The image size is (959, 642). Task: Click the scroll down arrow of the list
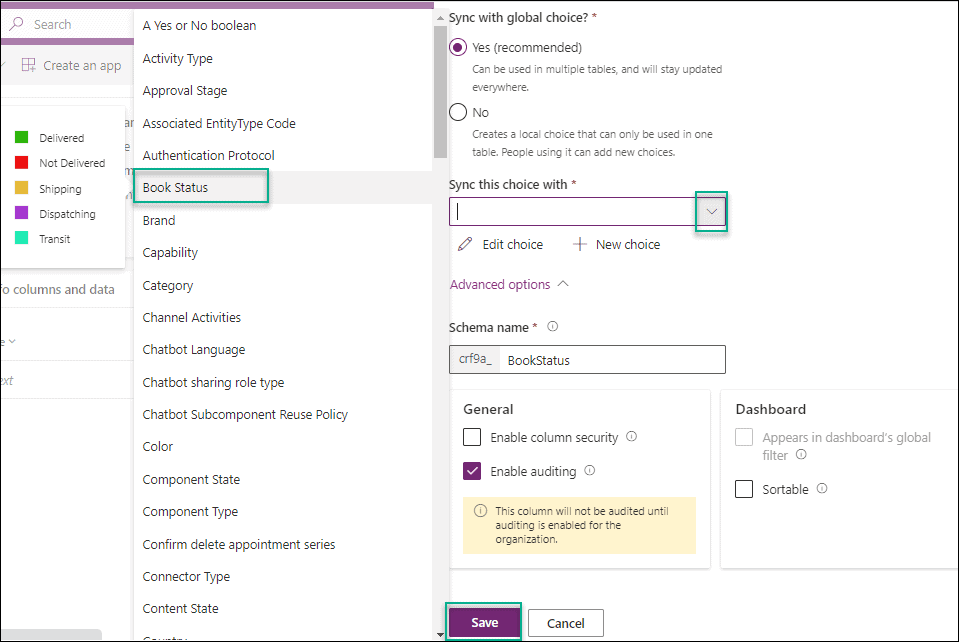[x=440, y=635]
